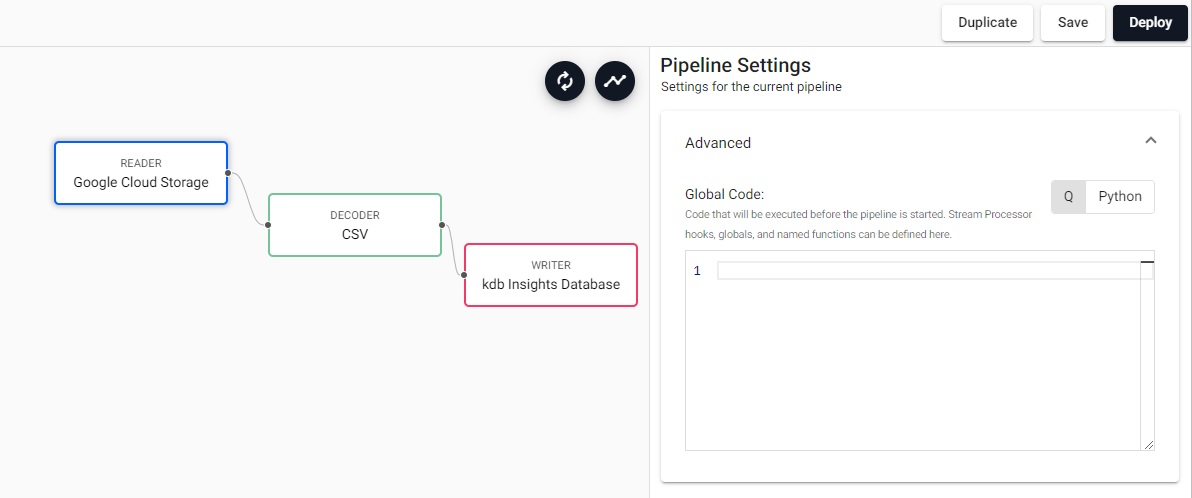The image size is (1192, 498).
Task: Click the circular refresh arrows icon
Action: 565,81
